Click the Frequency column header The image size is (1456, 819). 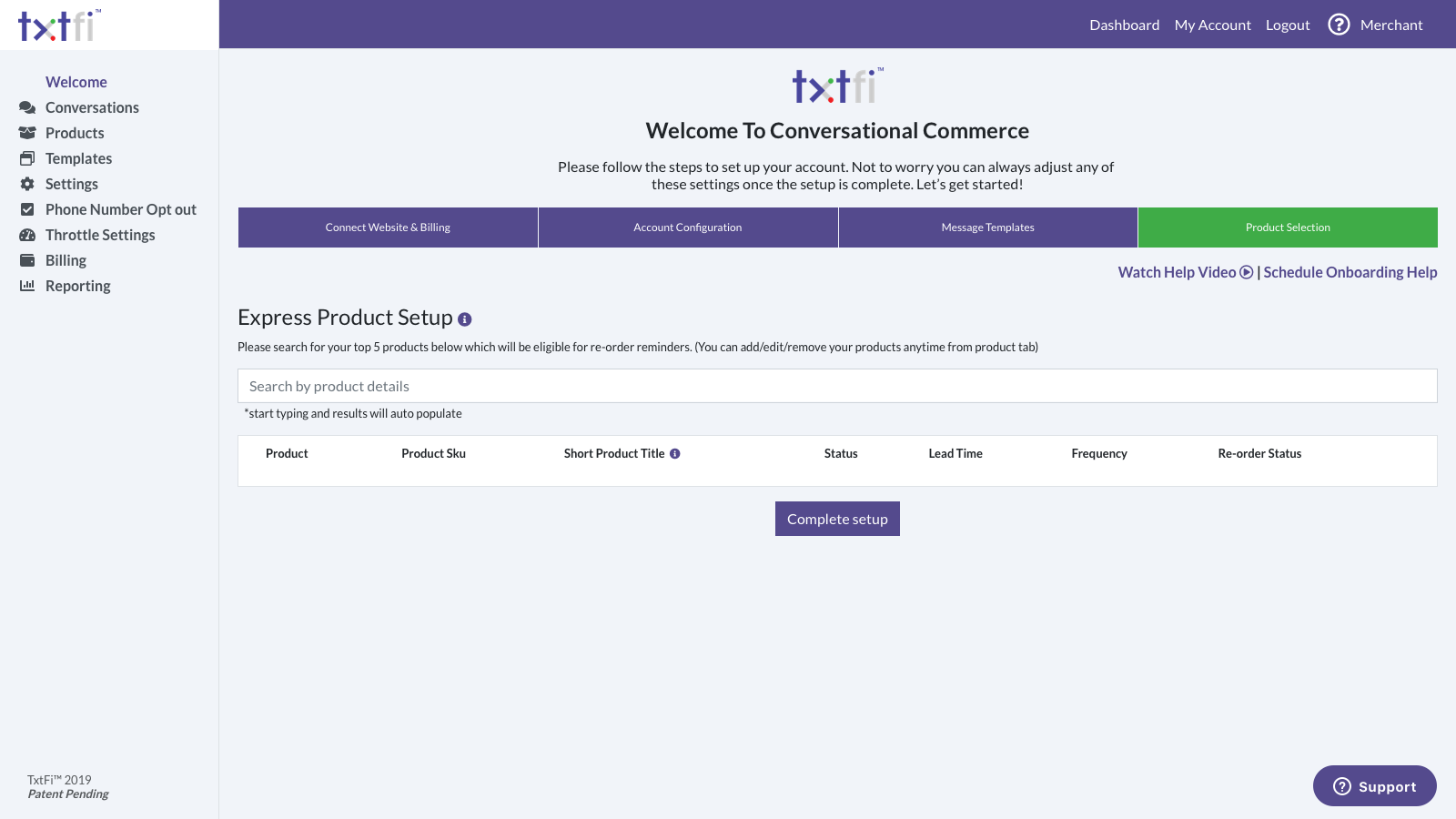tap(1099, 453)
